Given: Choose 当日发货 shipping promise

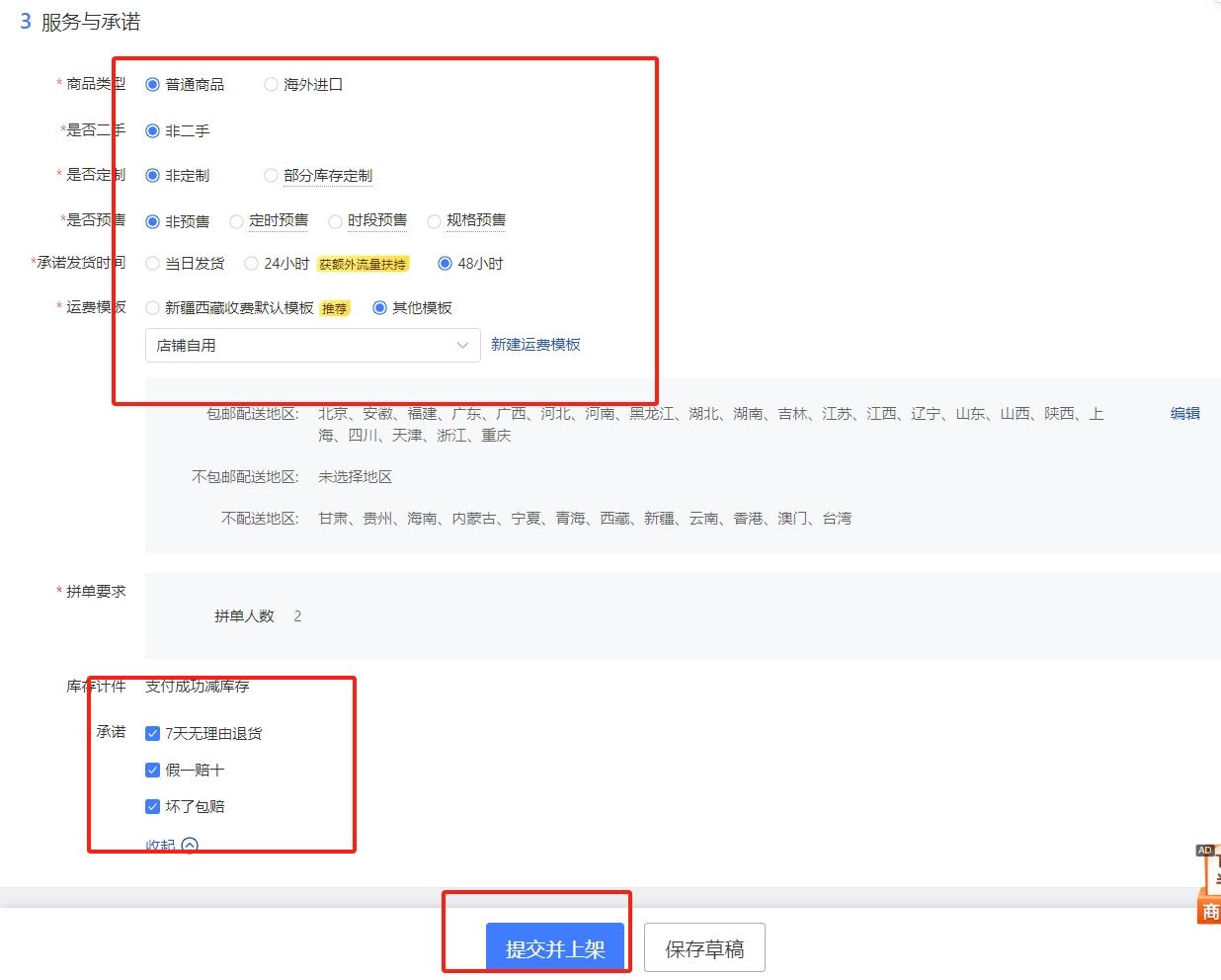Looking at the screenshot, I should point(153,263).
